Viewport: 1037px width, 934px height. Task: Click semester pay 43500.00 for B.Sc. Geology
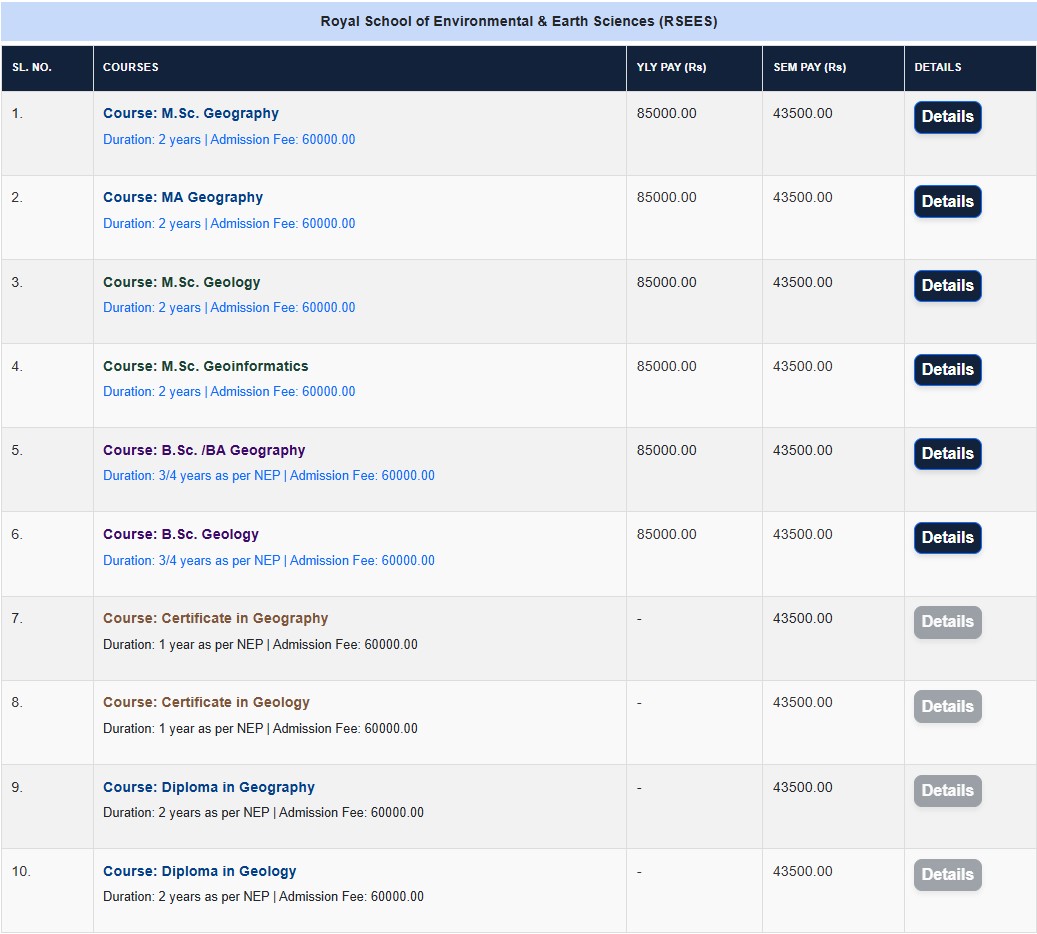coord(802,534)
